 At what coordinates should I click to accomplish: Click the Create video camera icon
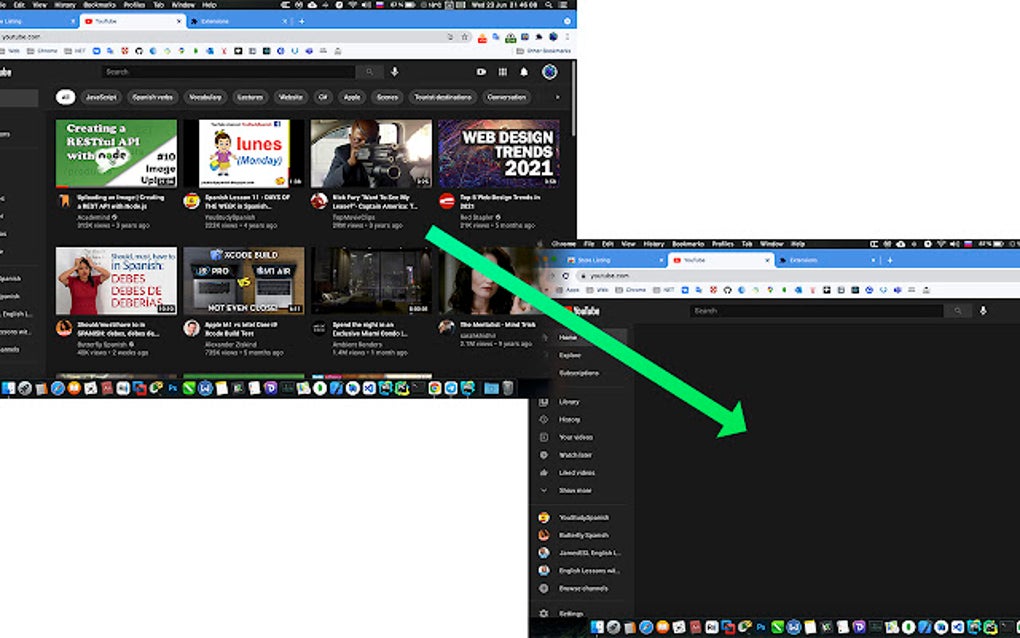tap(482, 72)
